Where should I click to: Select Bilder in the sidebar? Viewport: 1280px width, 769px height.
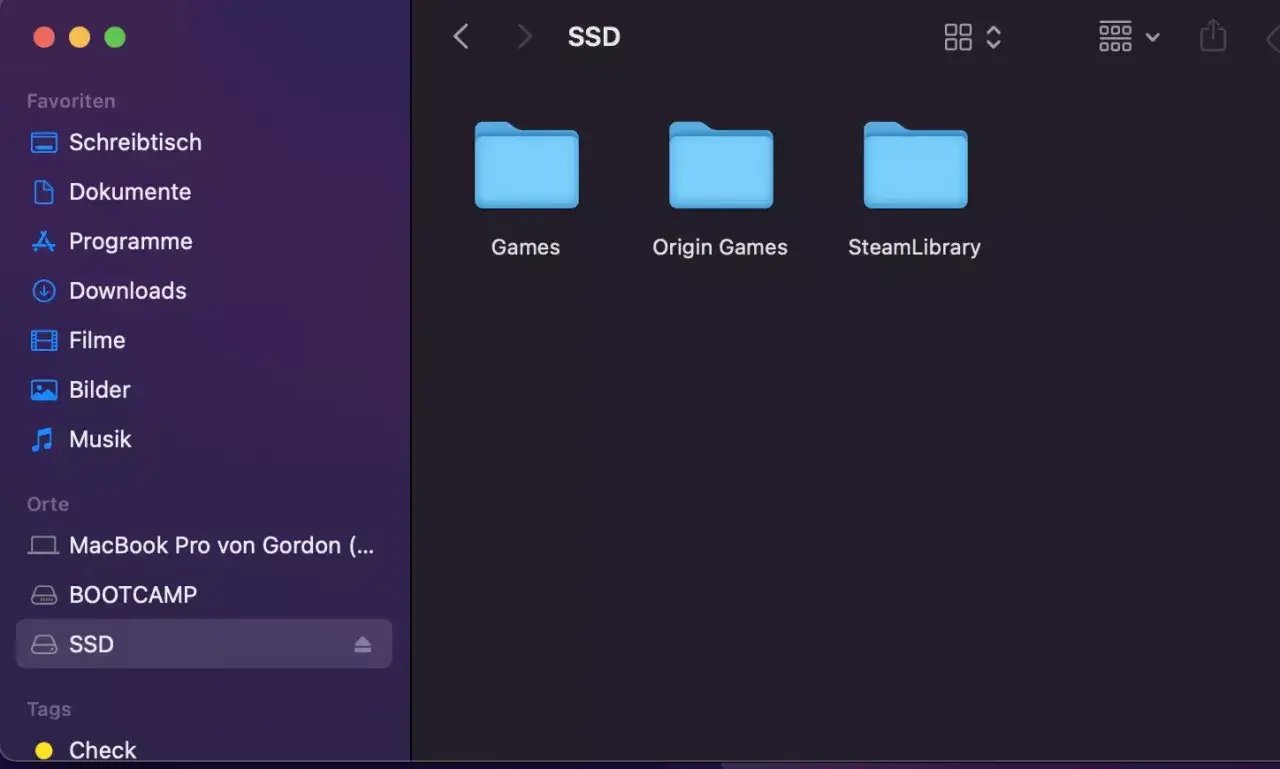(204, 389)
